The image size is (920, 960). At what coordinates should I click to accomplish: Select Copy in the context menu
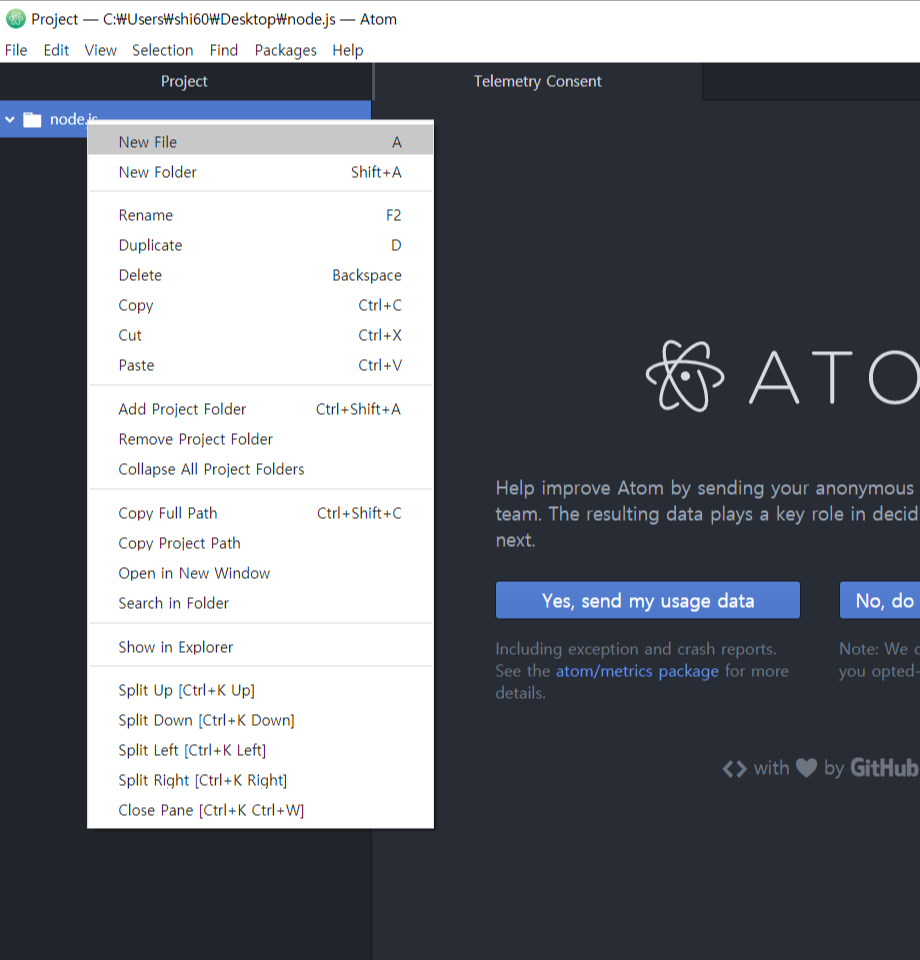260,306
